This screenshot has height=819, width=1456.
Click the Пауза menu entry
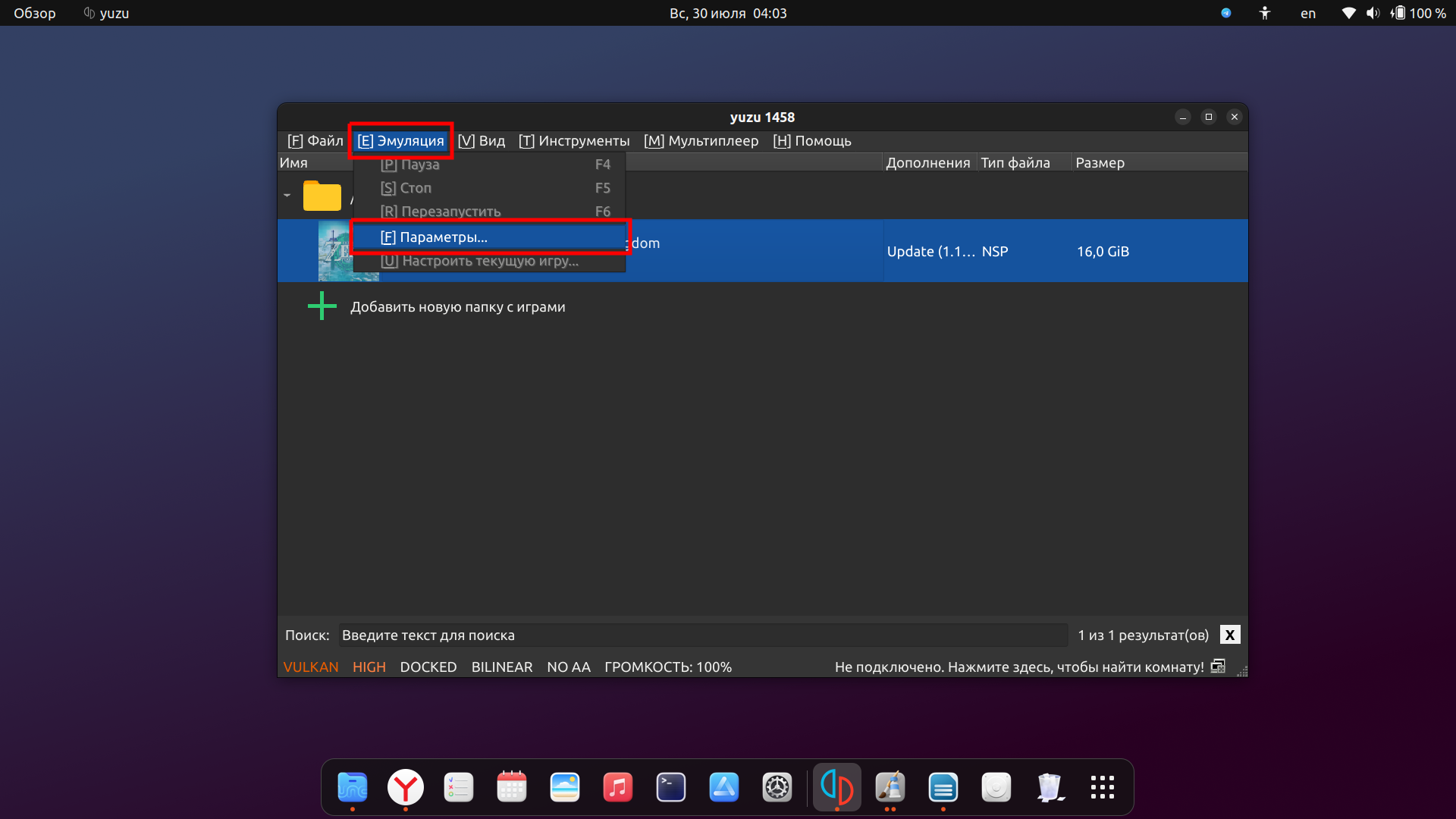click(x=490, y=165)
